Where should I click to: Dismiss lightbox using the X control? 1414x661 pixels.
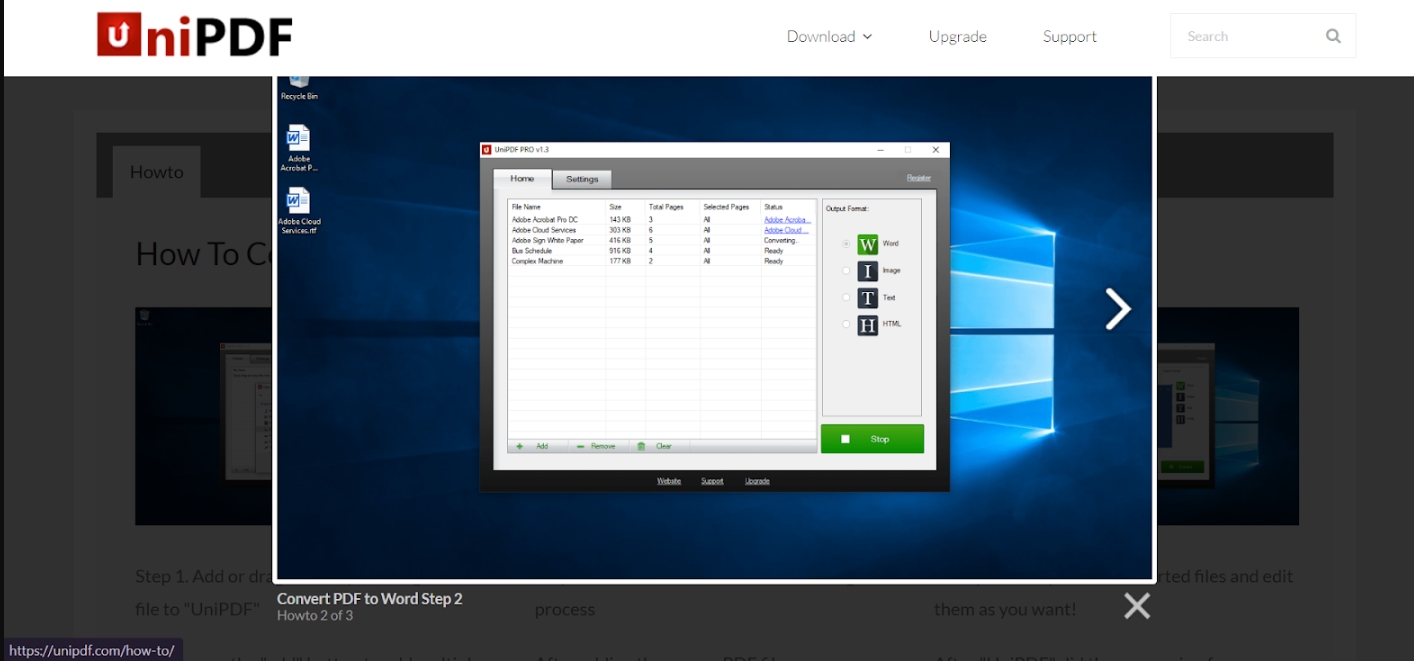1136,605
